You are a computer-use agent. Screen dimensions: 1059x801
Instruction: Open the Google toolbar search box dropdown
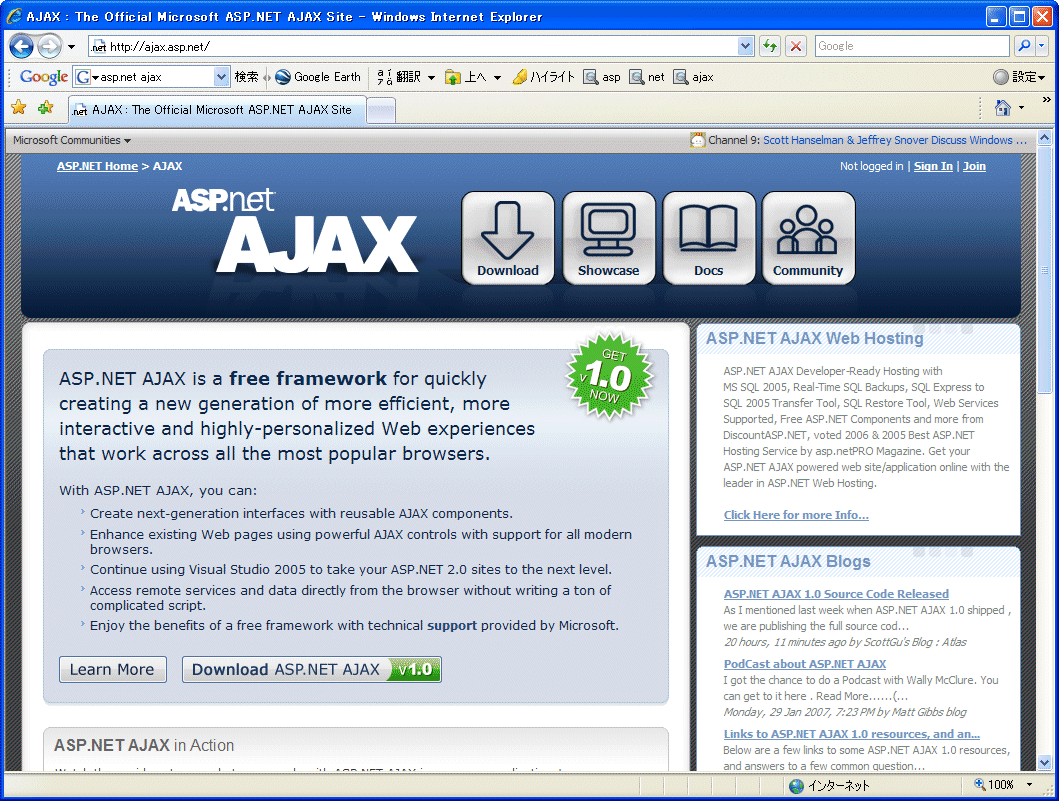point(222,77)
